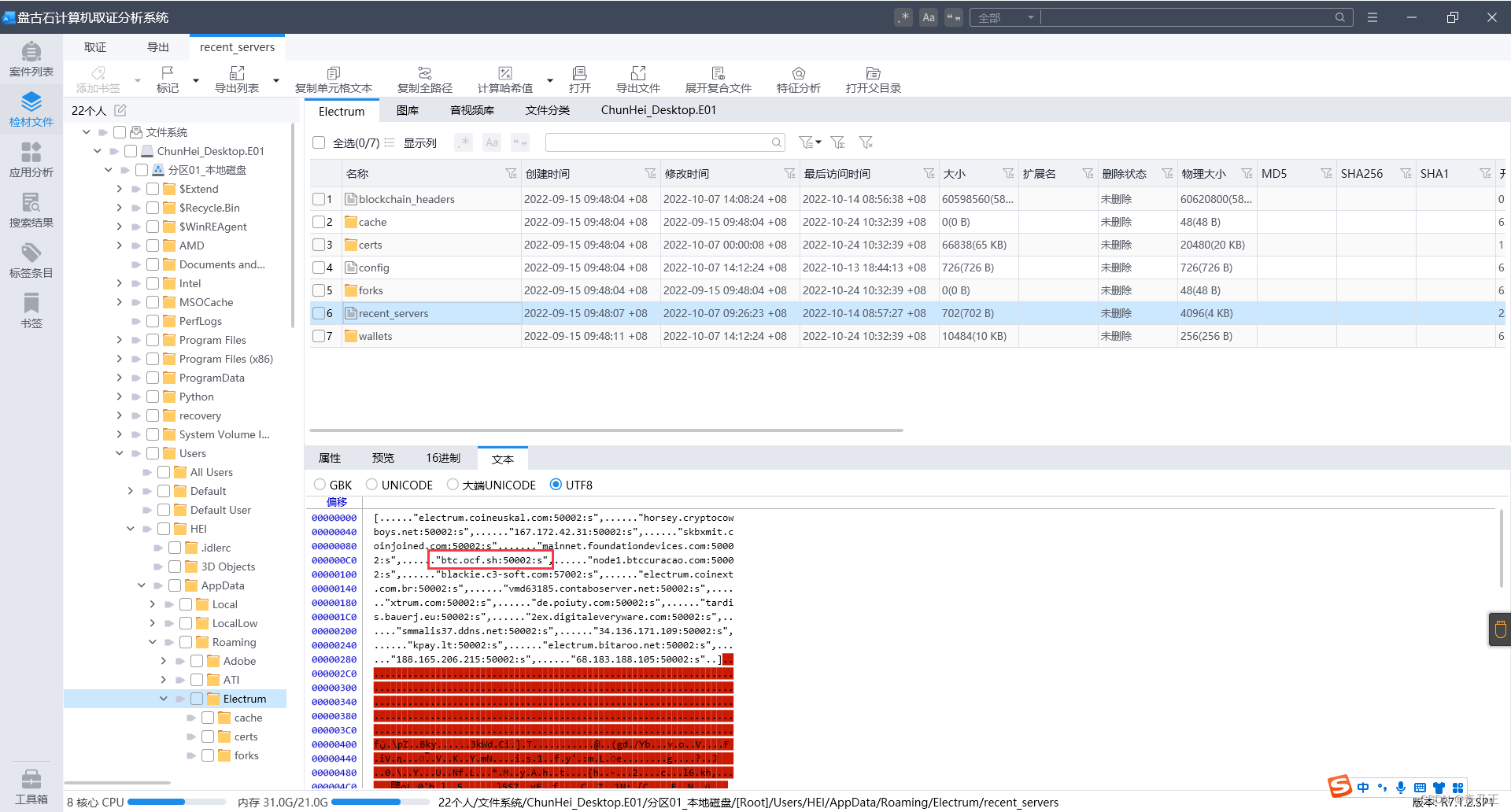Click the 复制全路径 toolbar icon
This screenshot has width=1511, height=812.
tap(425, 79)
